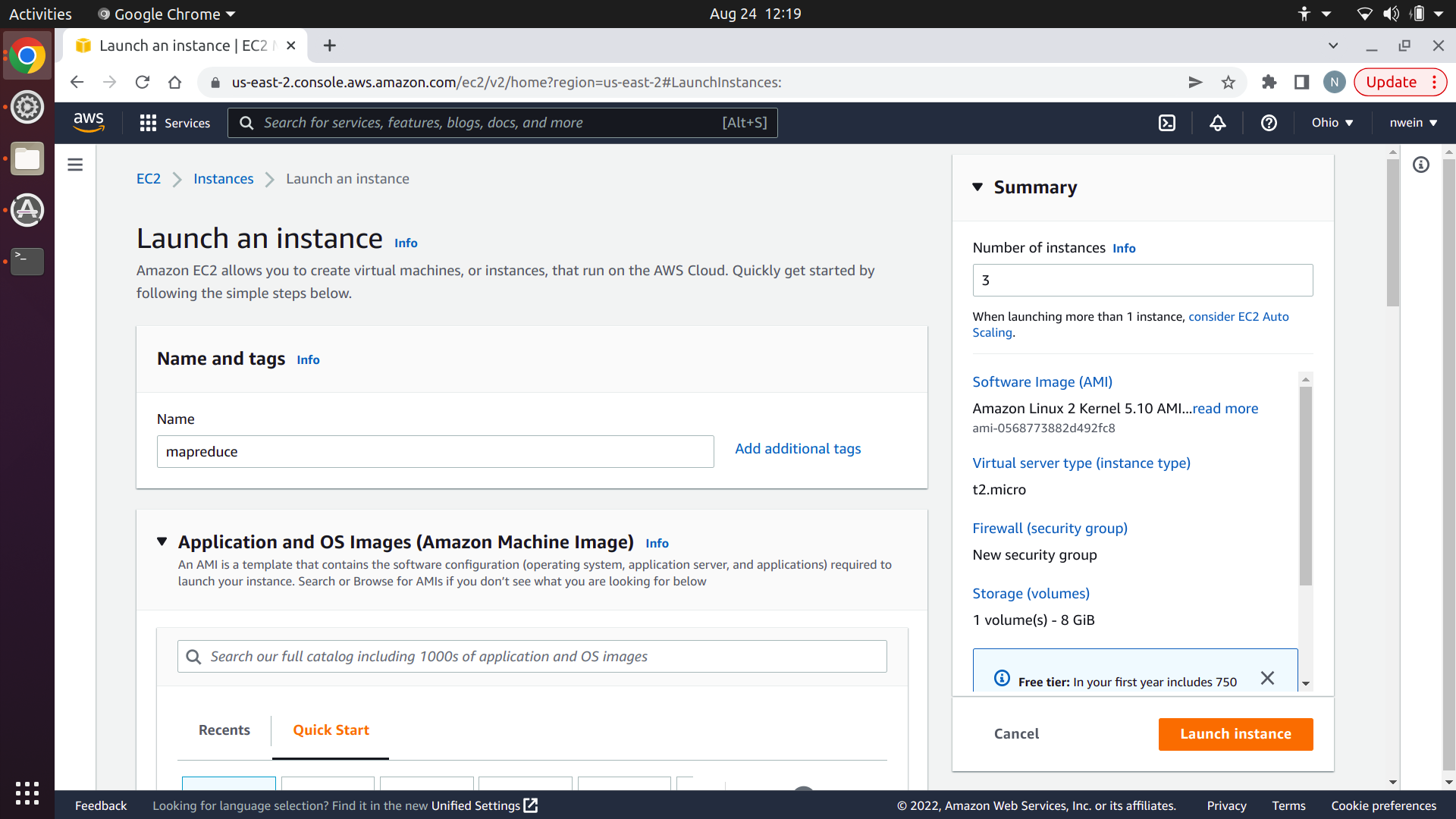This screenshot has width=1456, height=819.
Task: Click the AWS logo home icon
Action: (x=89, y=122)
